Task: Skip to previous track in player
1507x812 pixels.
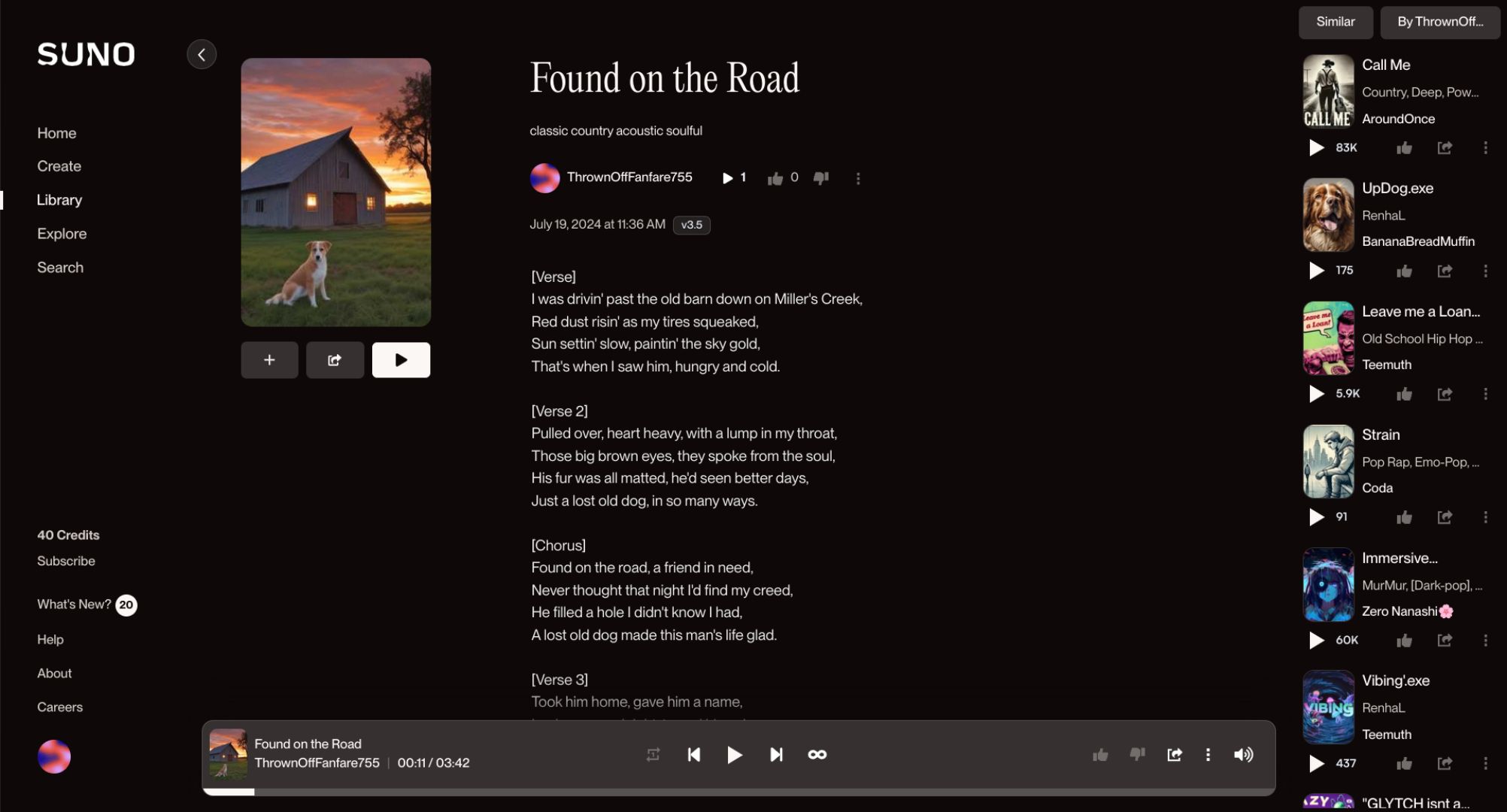Action: [x=694, y=755]
